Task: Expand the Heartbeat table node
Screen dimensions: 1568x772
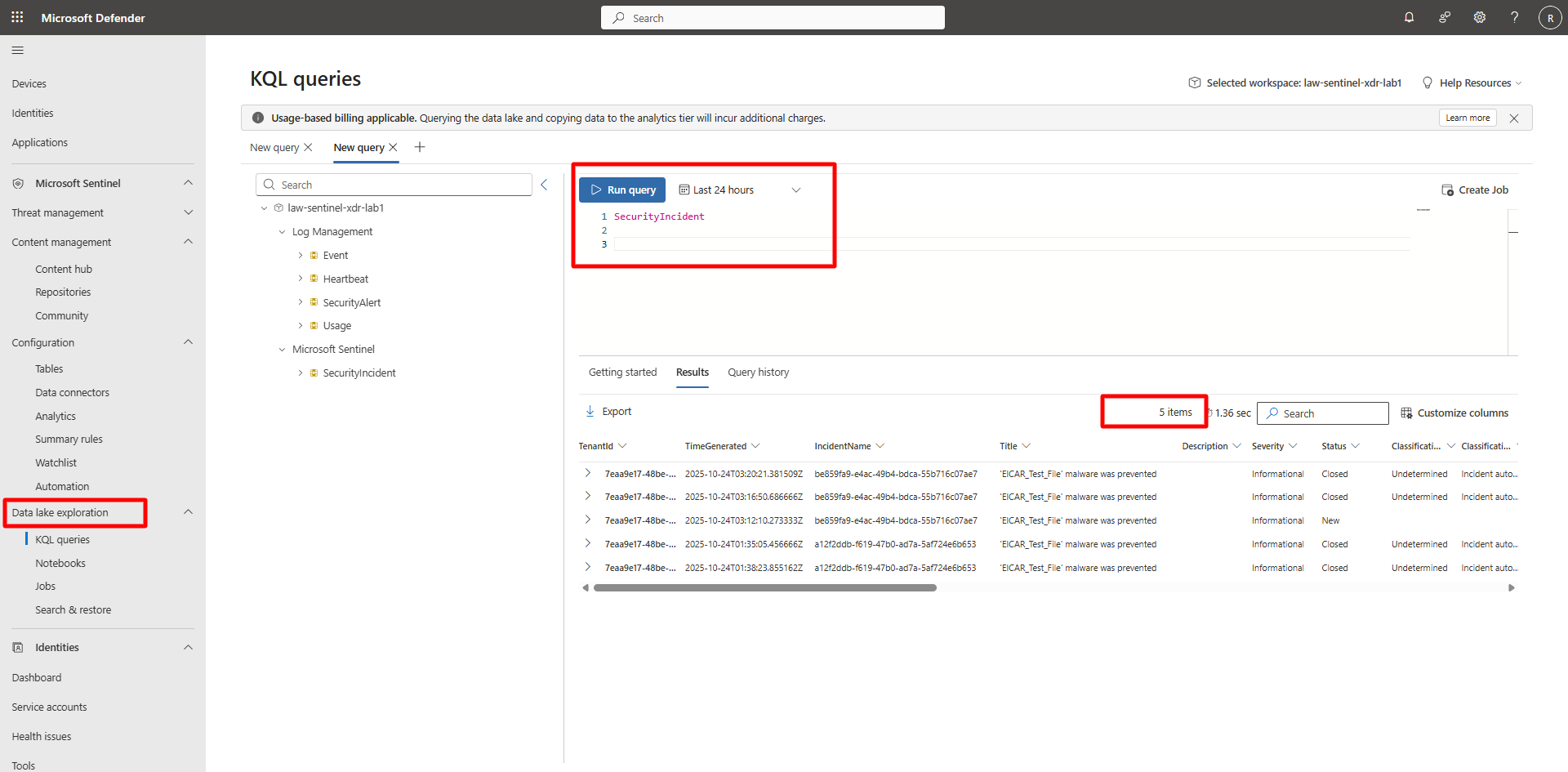Action: point(300,279)
